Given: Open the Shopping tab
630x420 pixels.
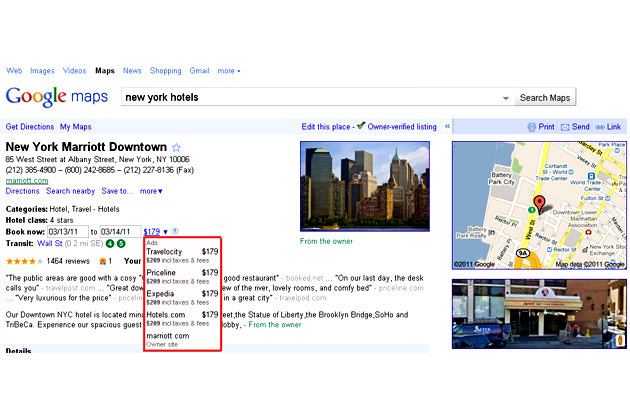Looking at the screenshot, I should click(x=166, y=71).
